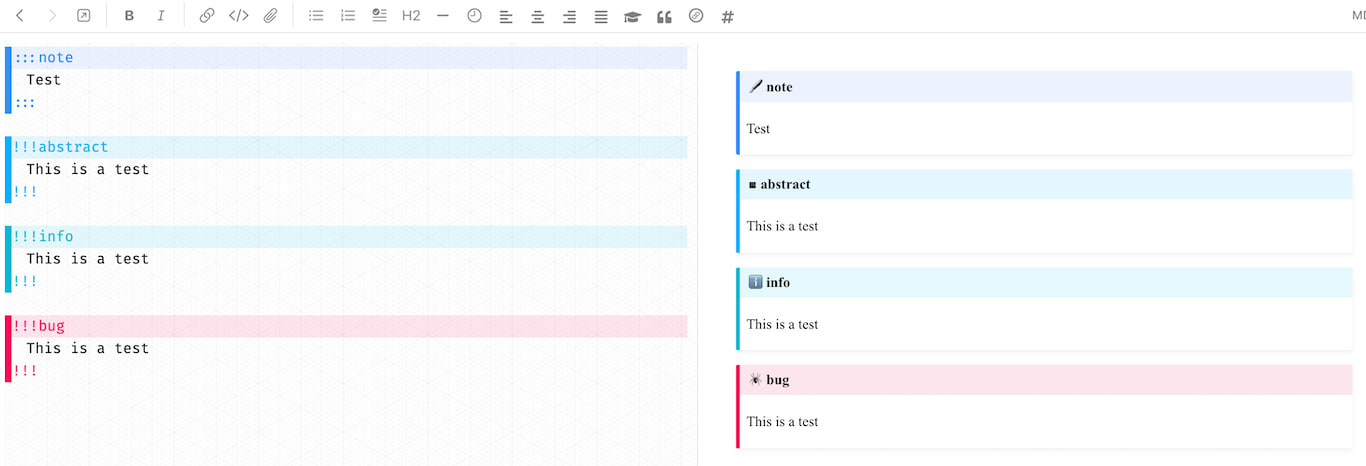Click preview text under the bug callout
Screen dimensions: 1366x466
pyautogui.click(x=782, y=422)
